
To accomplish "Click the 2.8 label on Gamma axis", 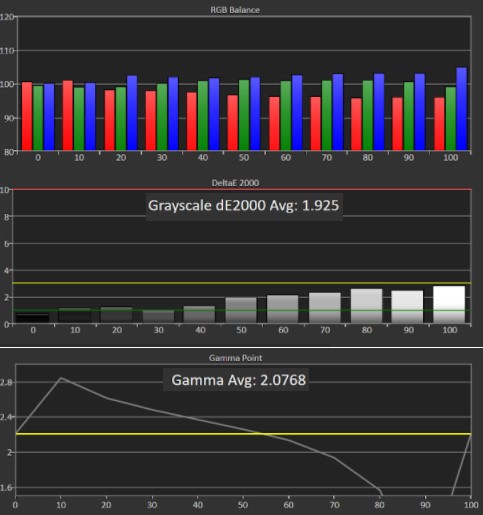I will [6, 382].
